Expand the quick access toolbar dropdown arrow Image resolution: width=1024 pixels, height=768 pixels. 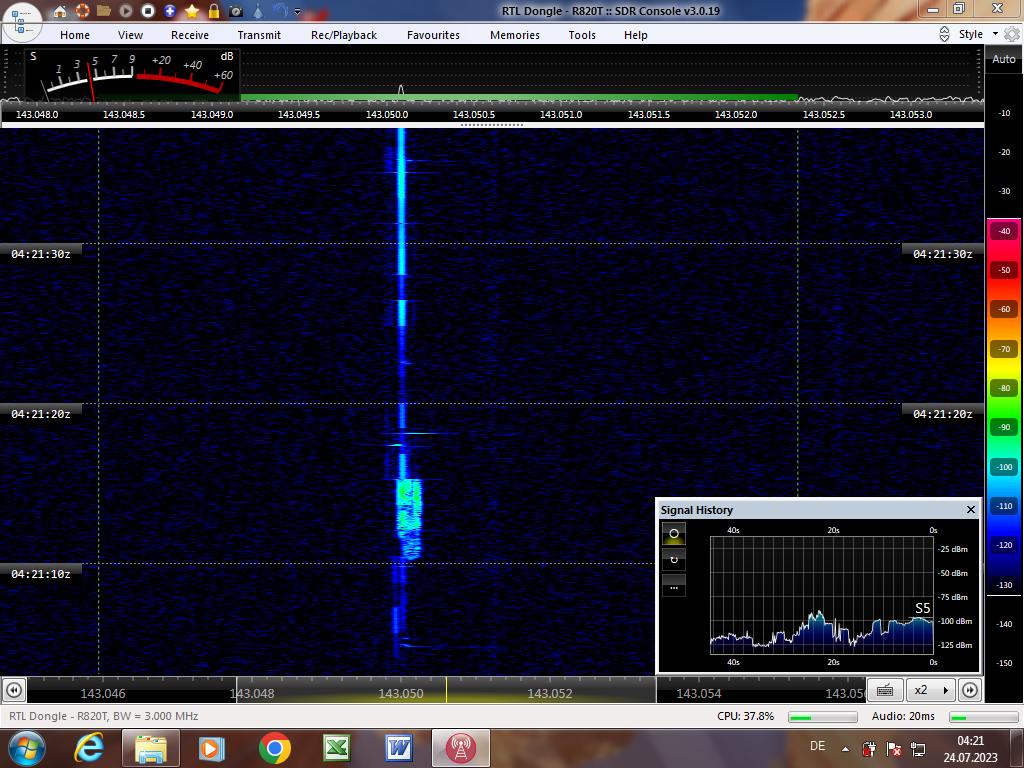[298, 12]
